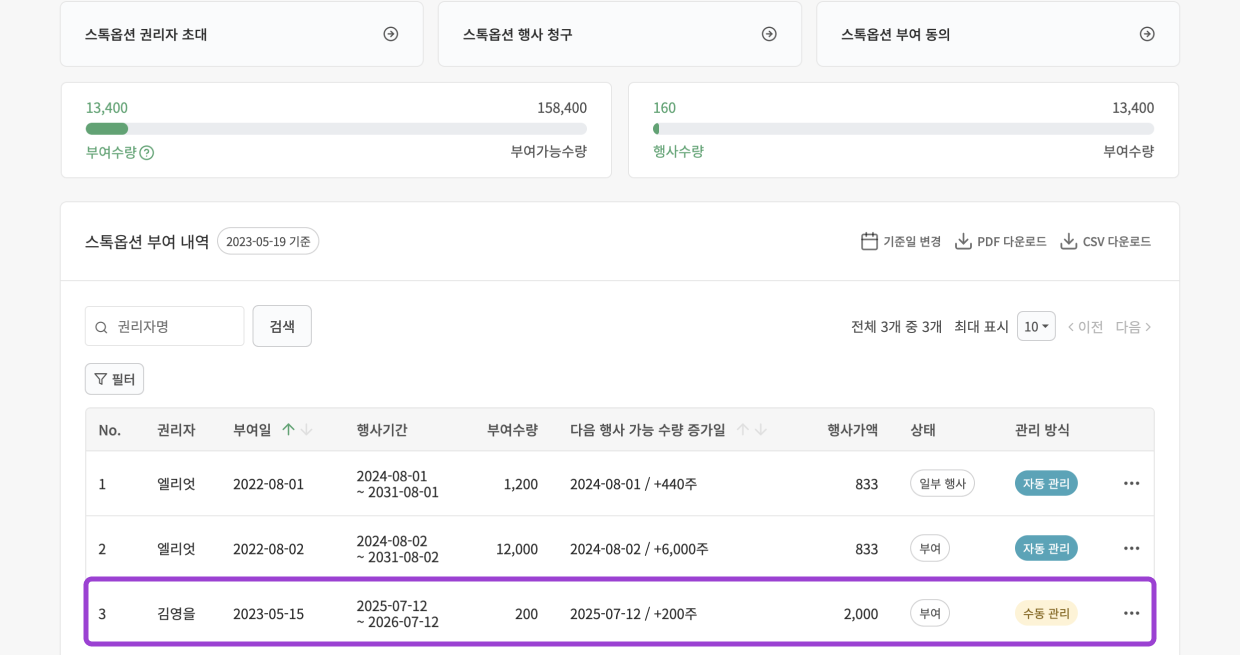The height and width of the screenshot is (655, 1240).
Task: Open more options menu for row 1 엘리엇
Action: 1131,483
